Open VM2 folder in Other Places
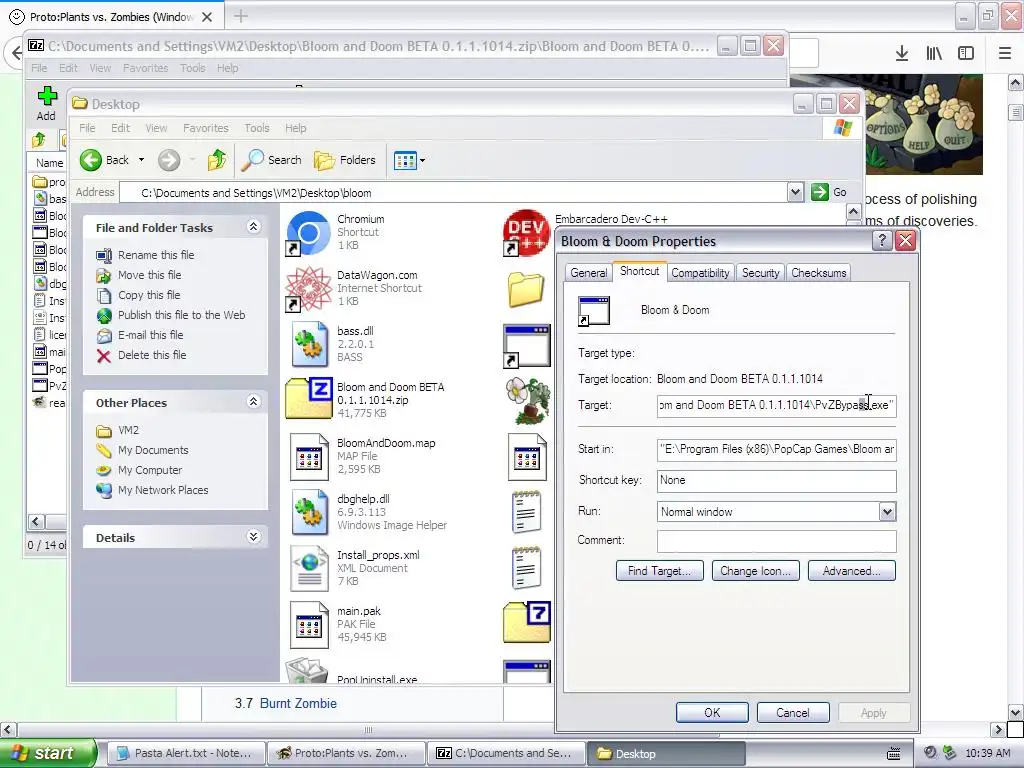This screenshot has height=768, width=1024. click(x=128, y=430)
